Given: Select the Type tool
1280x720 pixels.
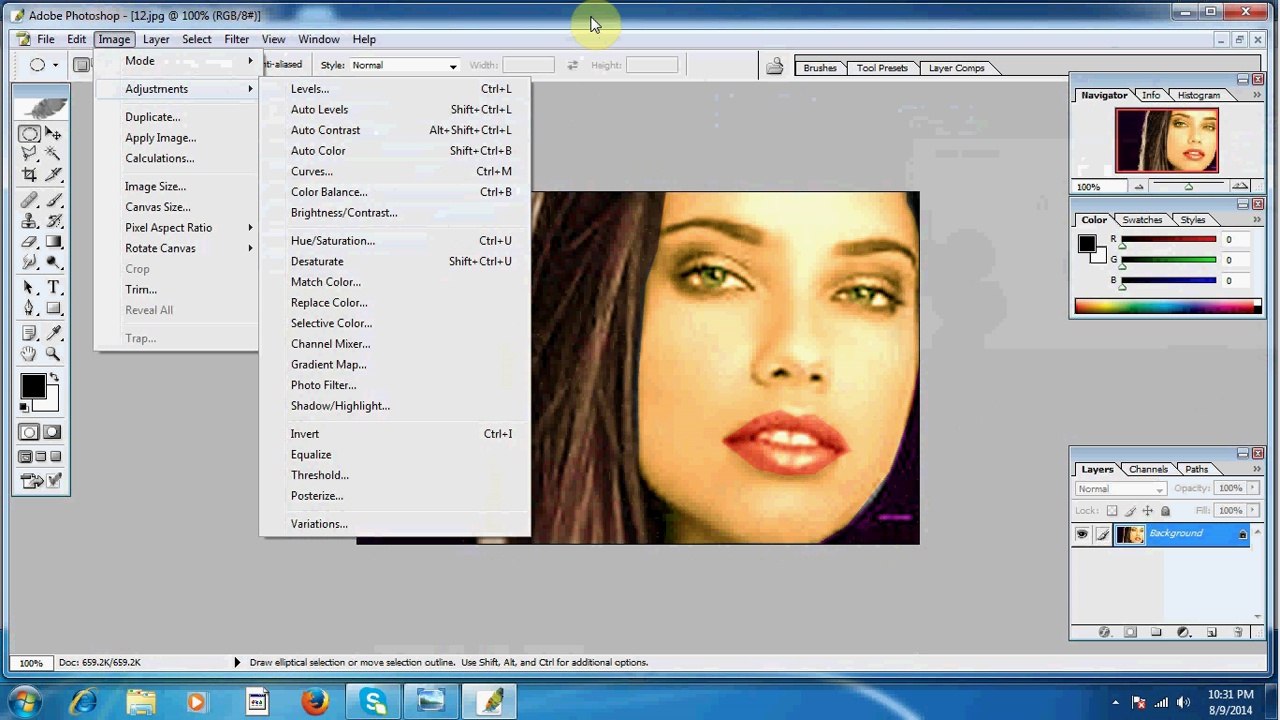Looking at the screenshot, I should tap(53, 288).
